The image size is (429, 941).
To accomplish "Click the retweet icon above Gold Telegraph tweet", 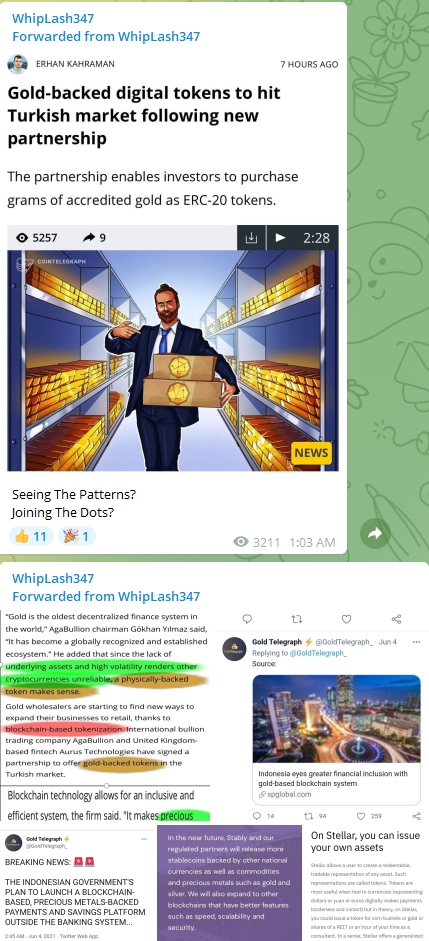I will (296, 619).
